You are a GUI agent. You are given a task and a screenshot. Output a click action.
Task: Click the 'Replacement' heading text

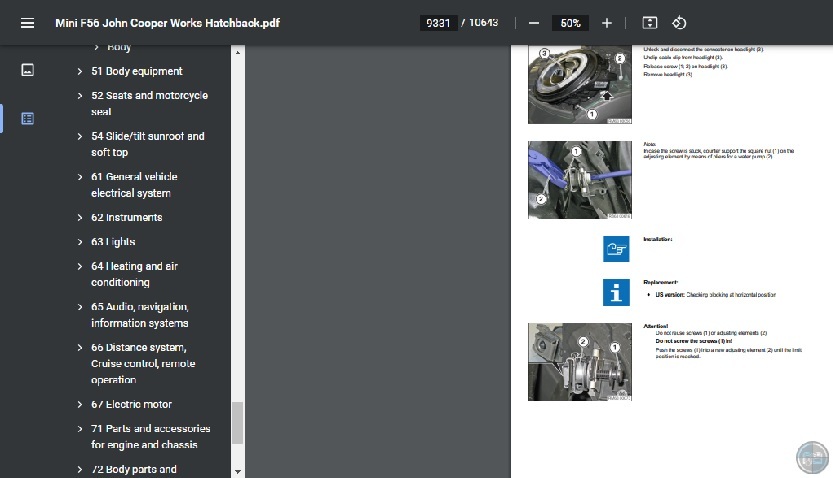660,283
